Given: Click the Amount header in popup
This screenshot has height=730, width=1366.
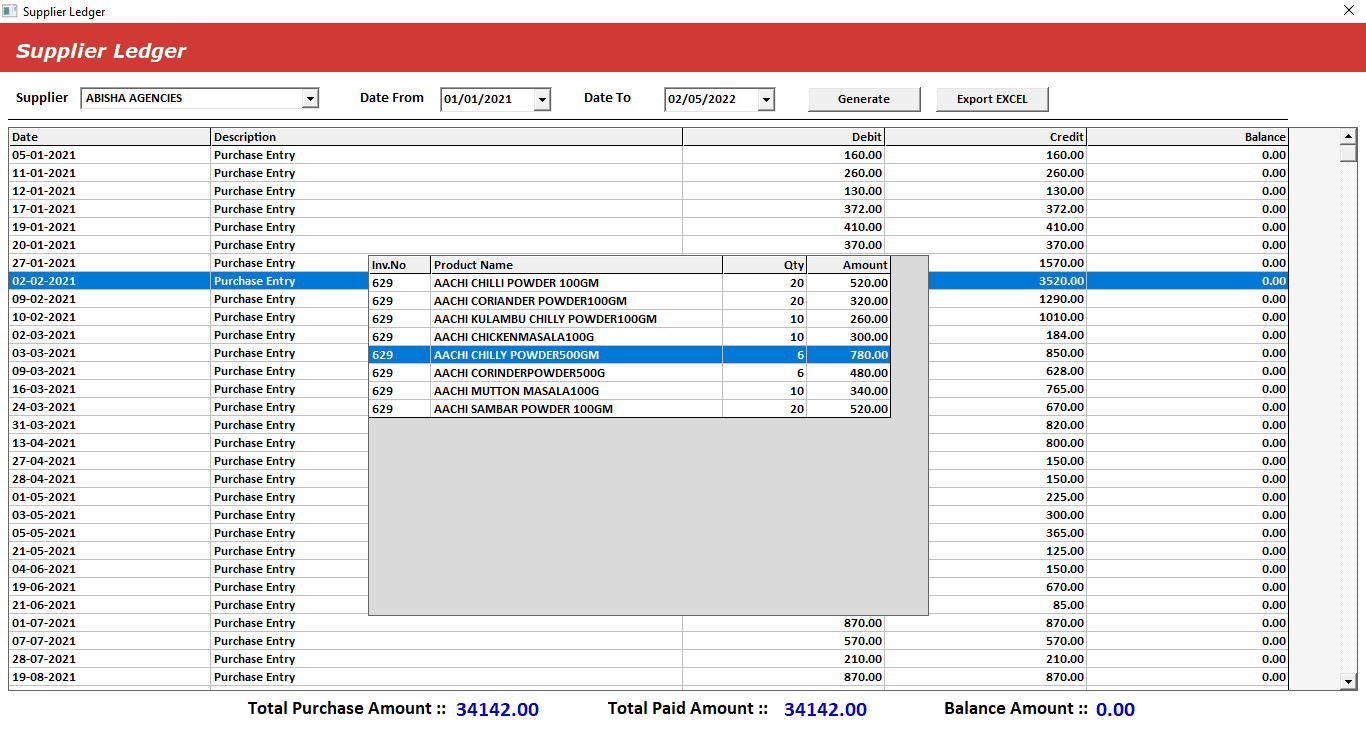Looking at the screenshot, I should click(x=848, y=265).
